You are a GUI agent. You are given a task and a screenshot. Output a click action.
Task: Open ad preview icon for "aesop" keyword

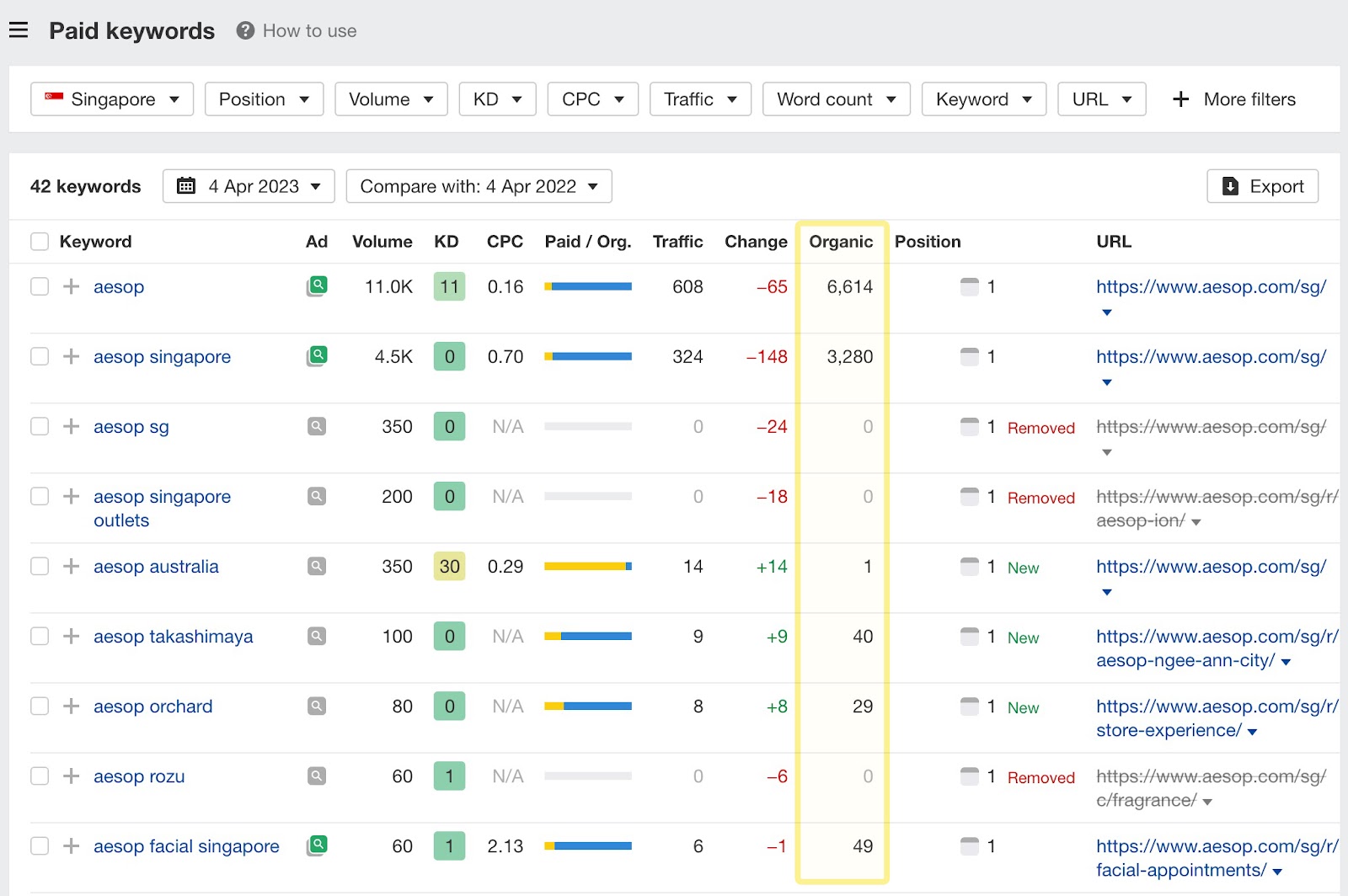click(x=317, y=286)
